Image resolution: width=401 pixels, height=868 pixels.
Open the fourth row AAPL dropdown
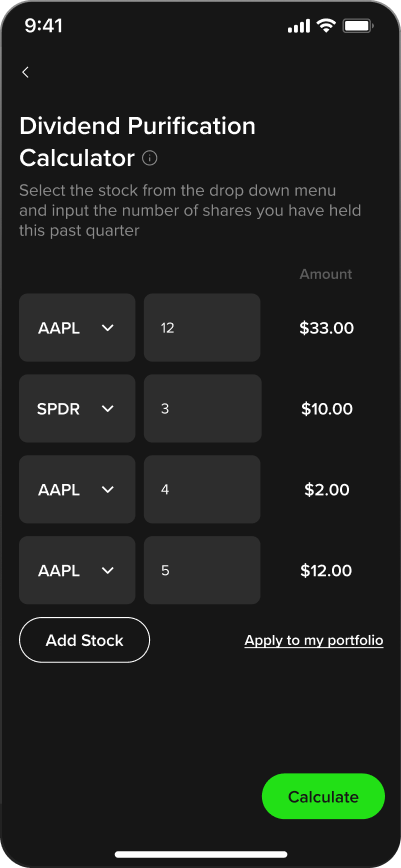pos(77,570)
